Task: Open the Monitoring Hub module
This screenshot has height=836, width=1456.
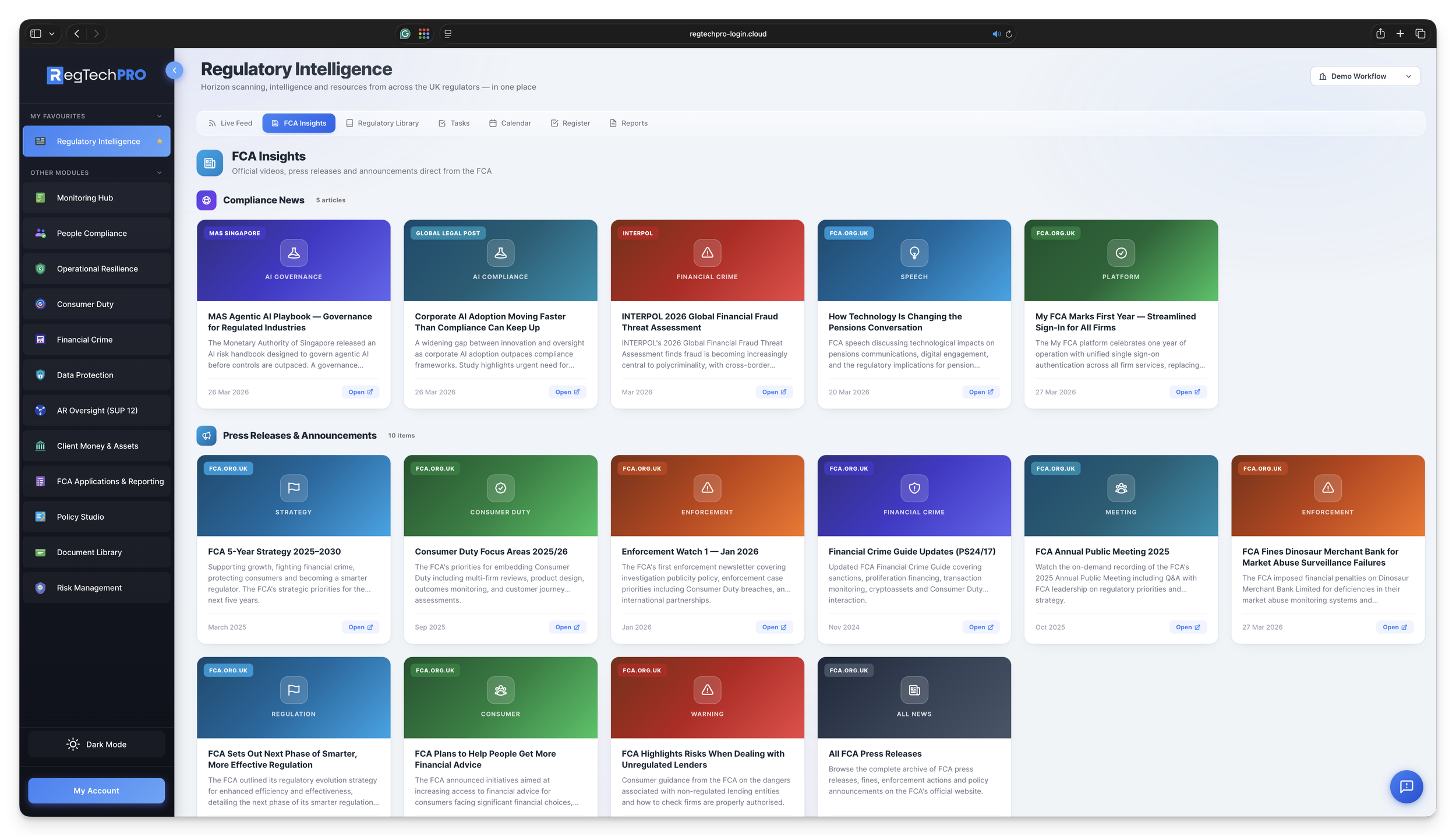Action: [x=96, y=198]
